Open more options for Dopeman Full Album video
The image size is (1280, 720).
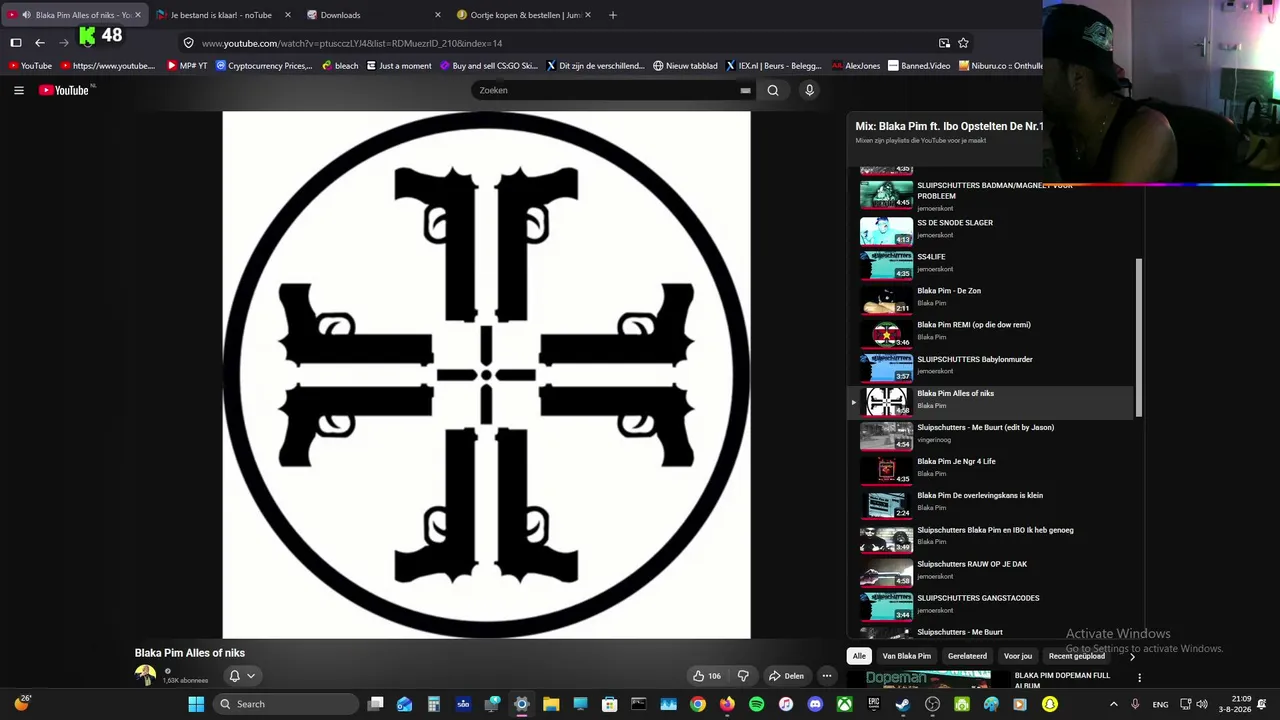(x=1139, y=678)
